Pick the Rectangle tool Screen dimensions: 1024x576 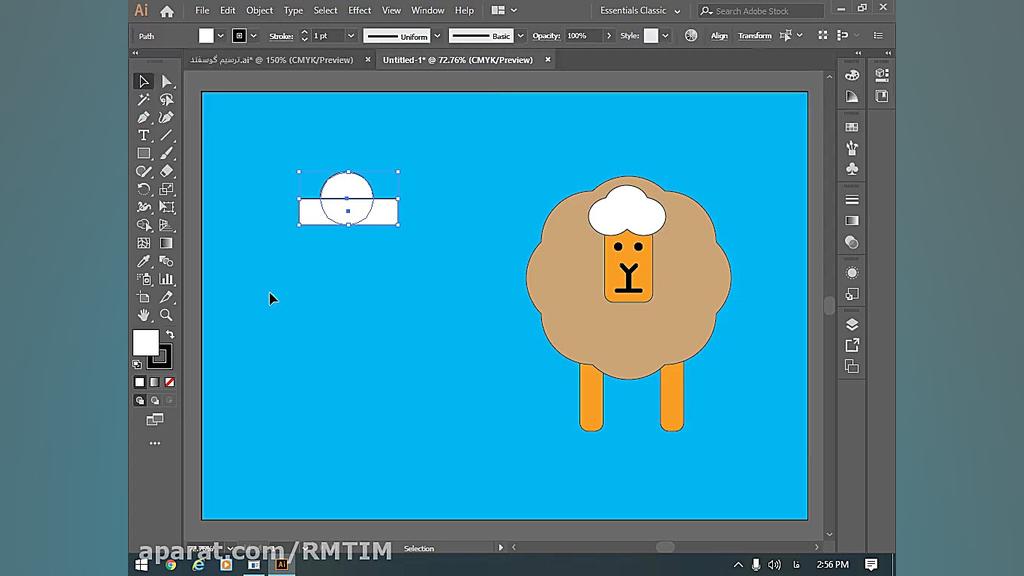[x=144, y=154]
